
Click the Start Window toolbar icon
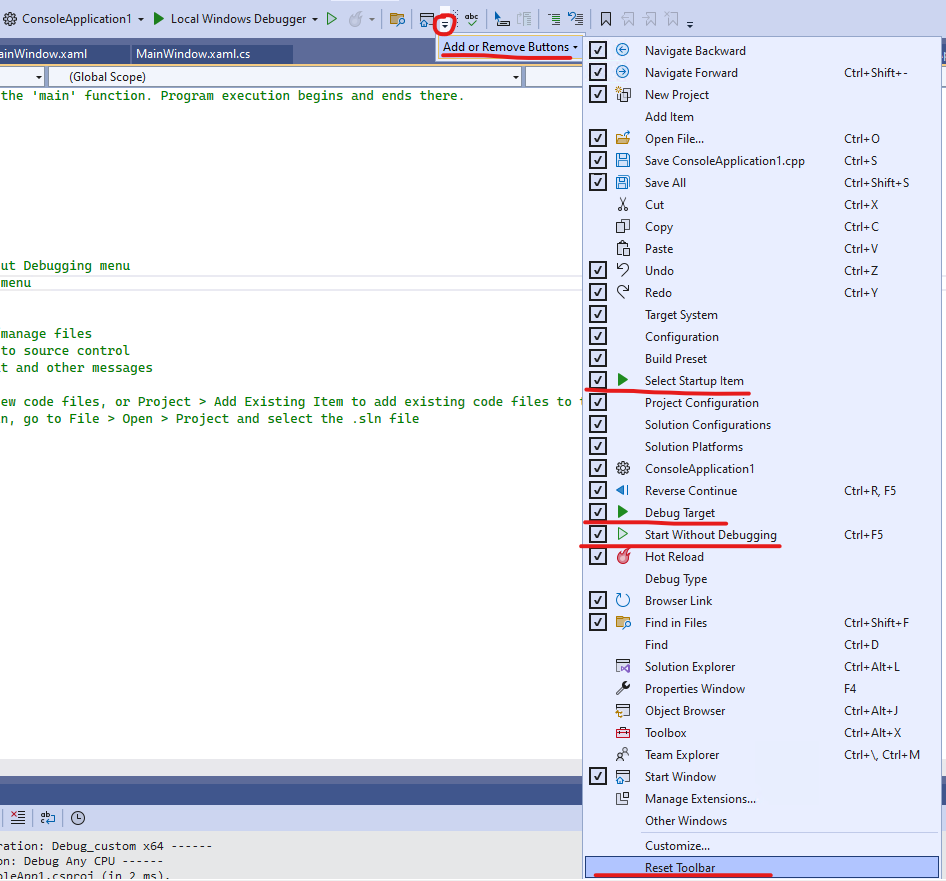(427, 20)
